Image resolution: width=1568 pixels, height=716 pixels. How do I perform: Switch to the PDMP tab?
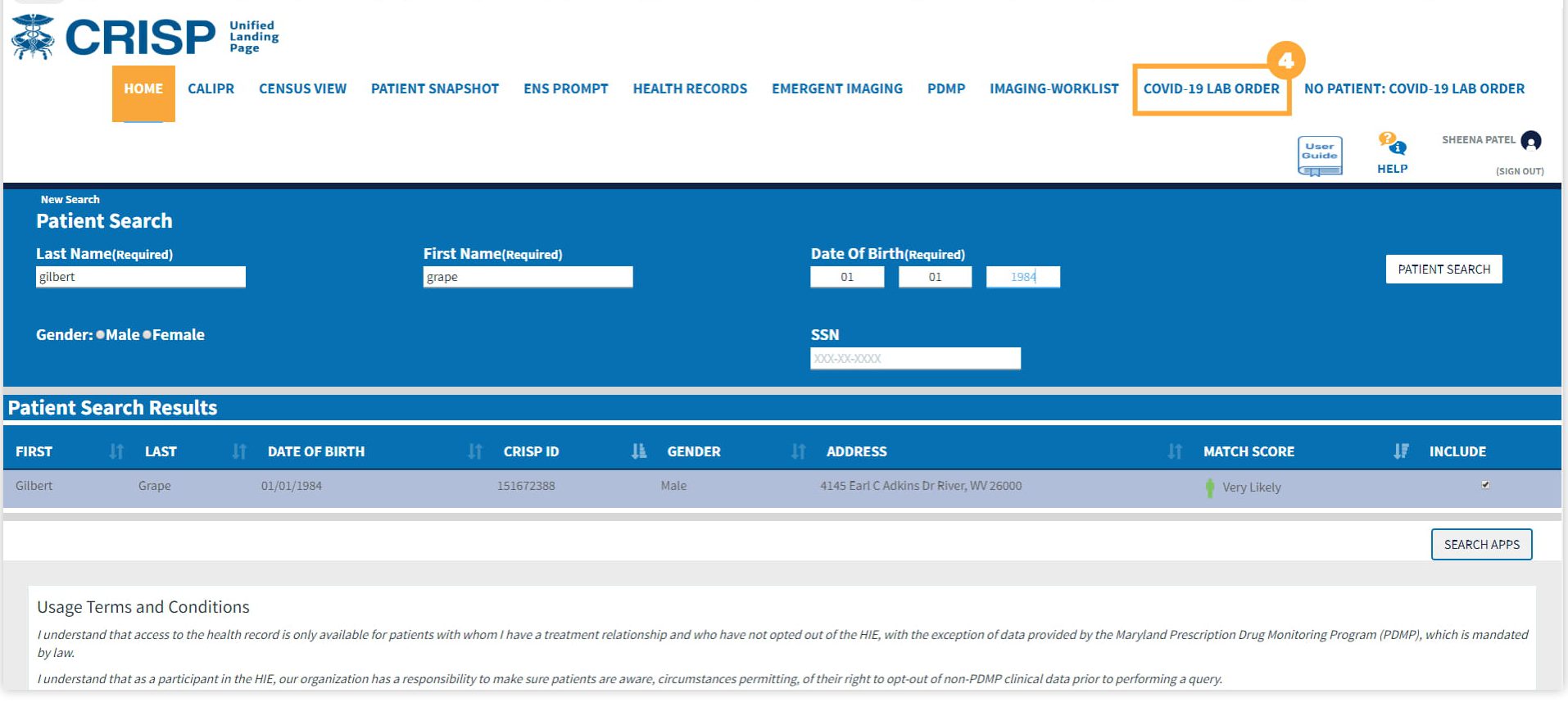(945, 88)
